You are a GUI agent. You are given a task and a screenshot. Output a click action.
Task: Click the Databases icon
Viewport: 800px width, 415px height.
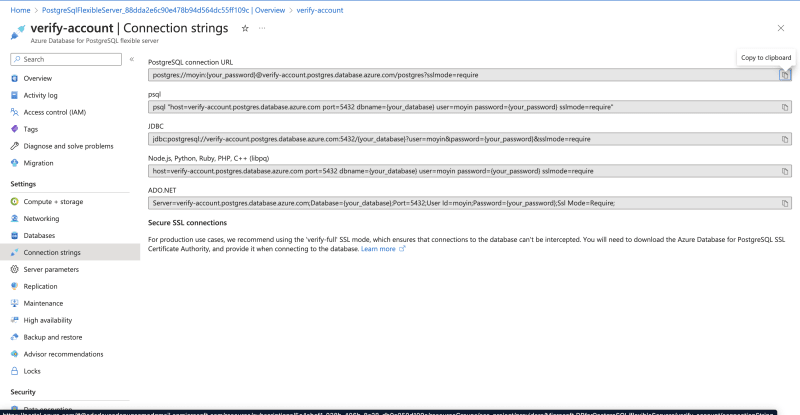[14, 236]
